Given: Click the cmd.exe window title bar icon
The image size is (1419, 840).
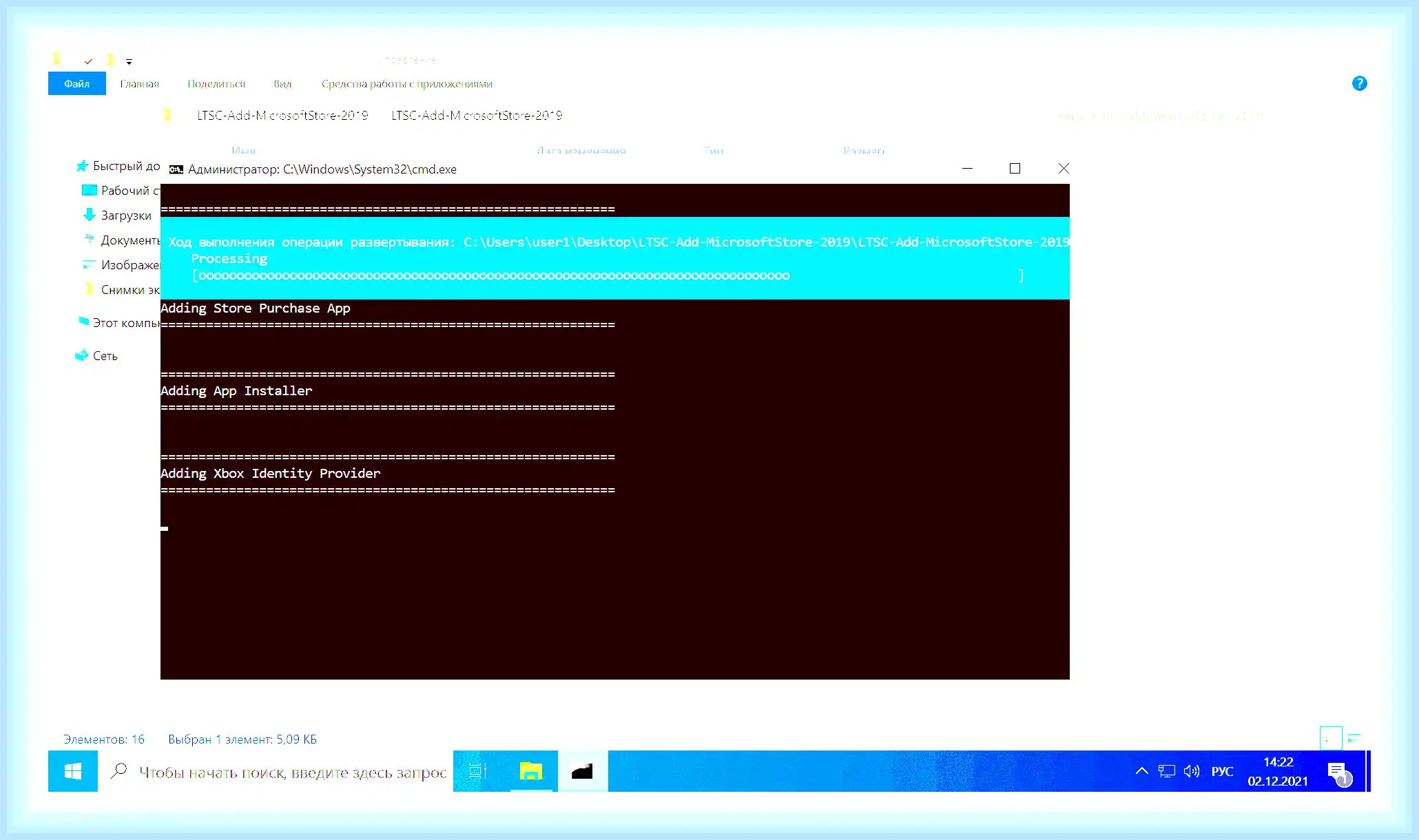Looking at the screenshot, I should click(x=176, y=169).
